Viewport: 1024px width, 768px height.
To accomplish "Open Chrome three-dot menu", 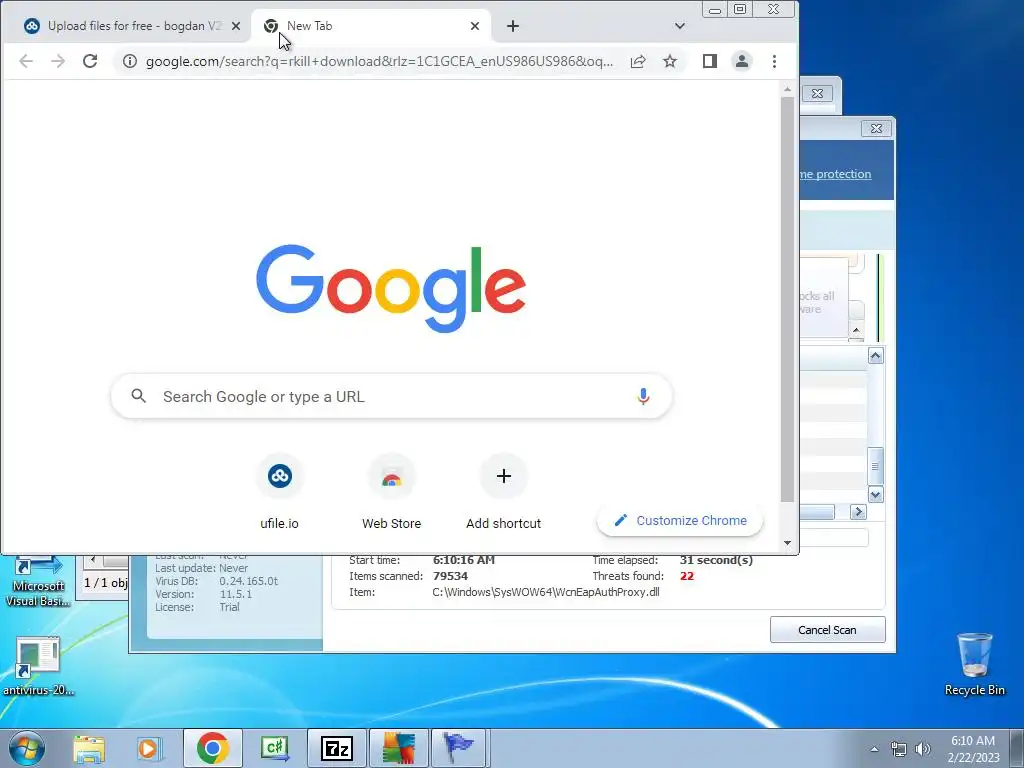I will coord(775,61).
